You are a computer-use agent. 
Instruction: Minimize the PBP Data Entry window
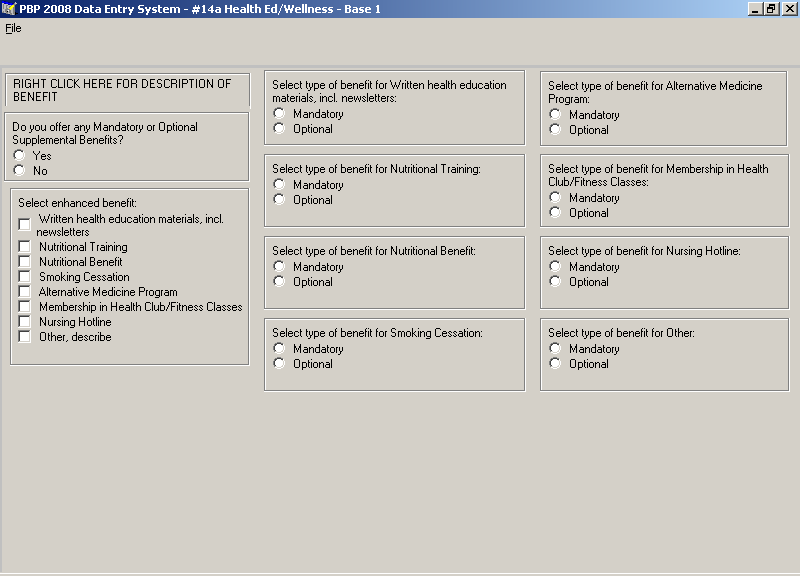tap(755, 9)
